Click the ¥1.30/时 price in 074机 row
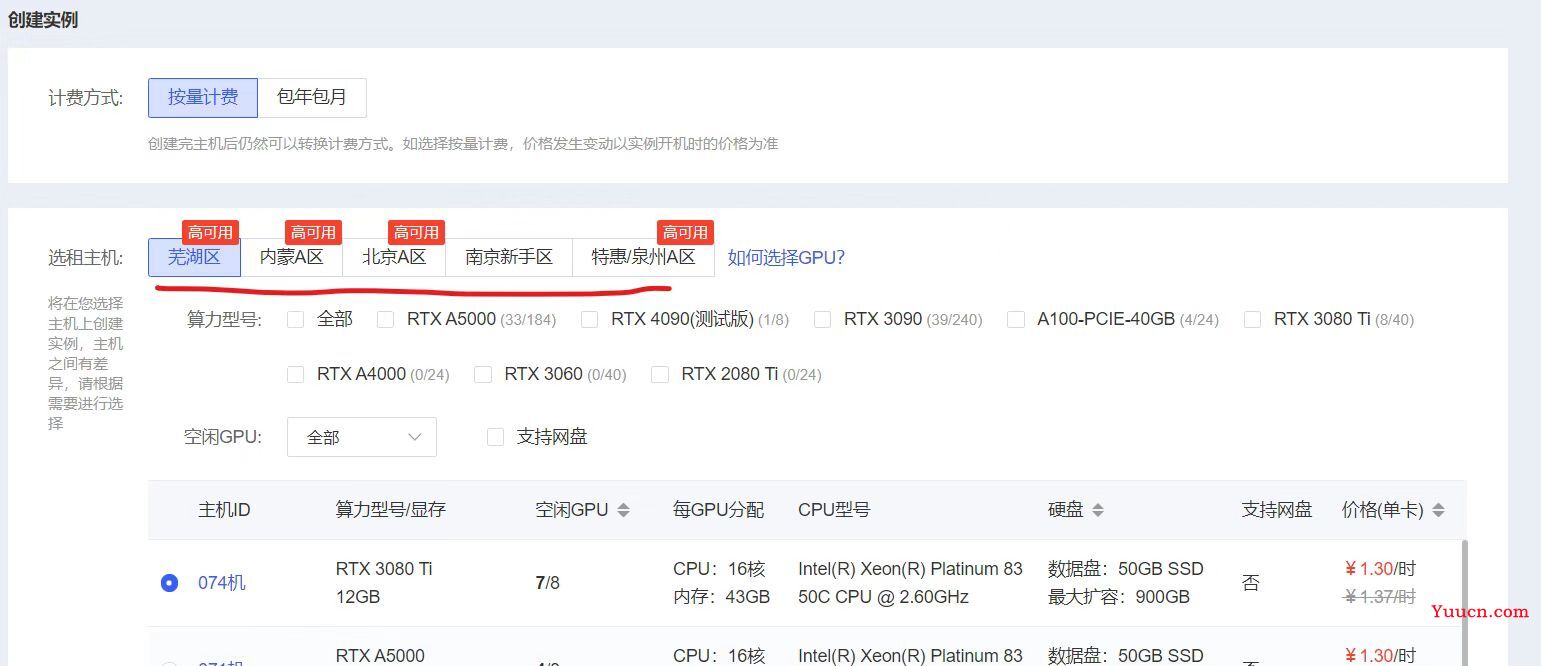The image size is (1541, 666). 1380,569
